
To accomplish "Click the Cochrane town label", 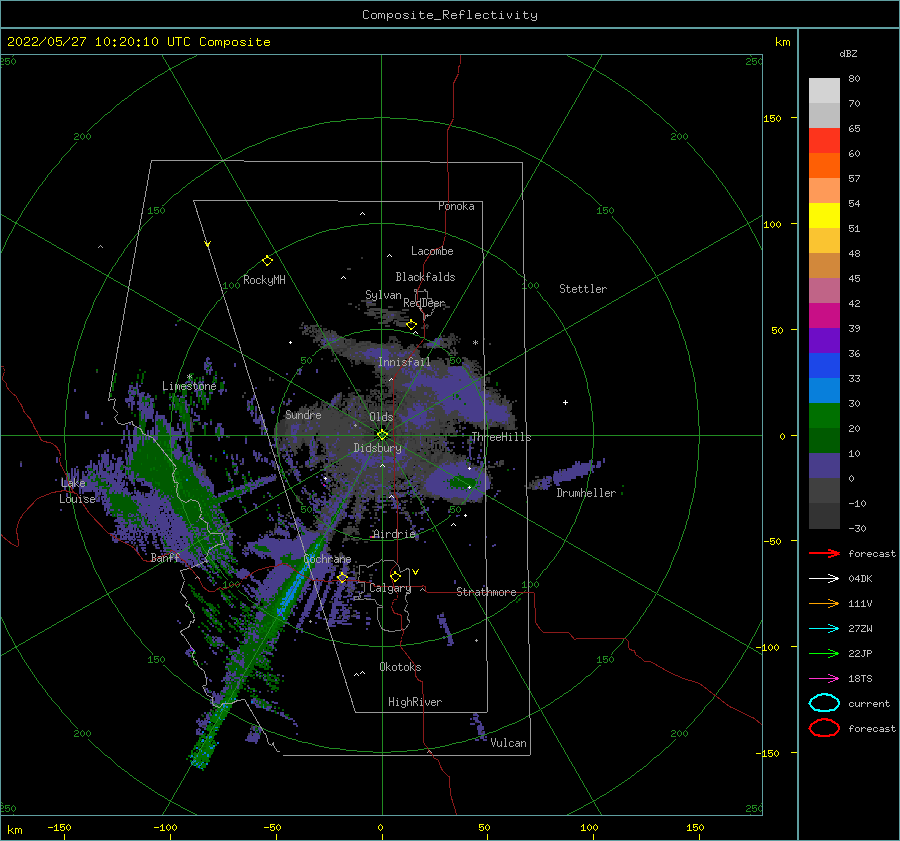I will click(327, 559).
